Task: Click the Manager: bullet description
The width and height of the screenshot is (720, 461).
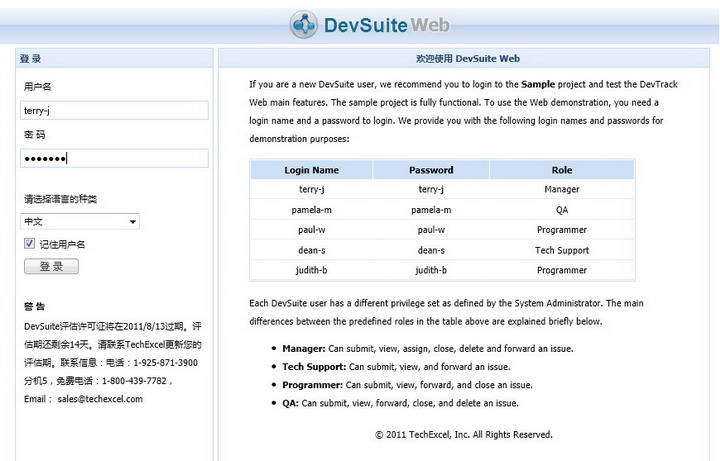Action: click(428, 349)
